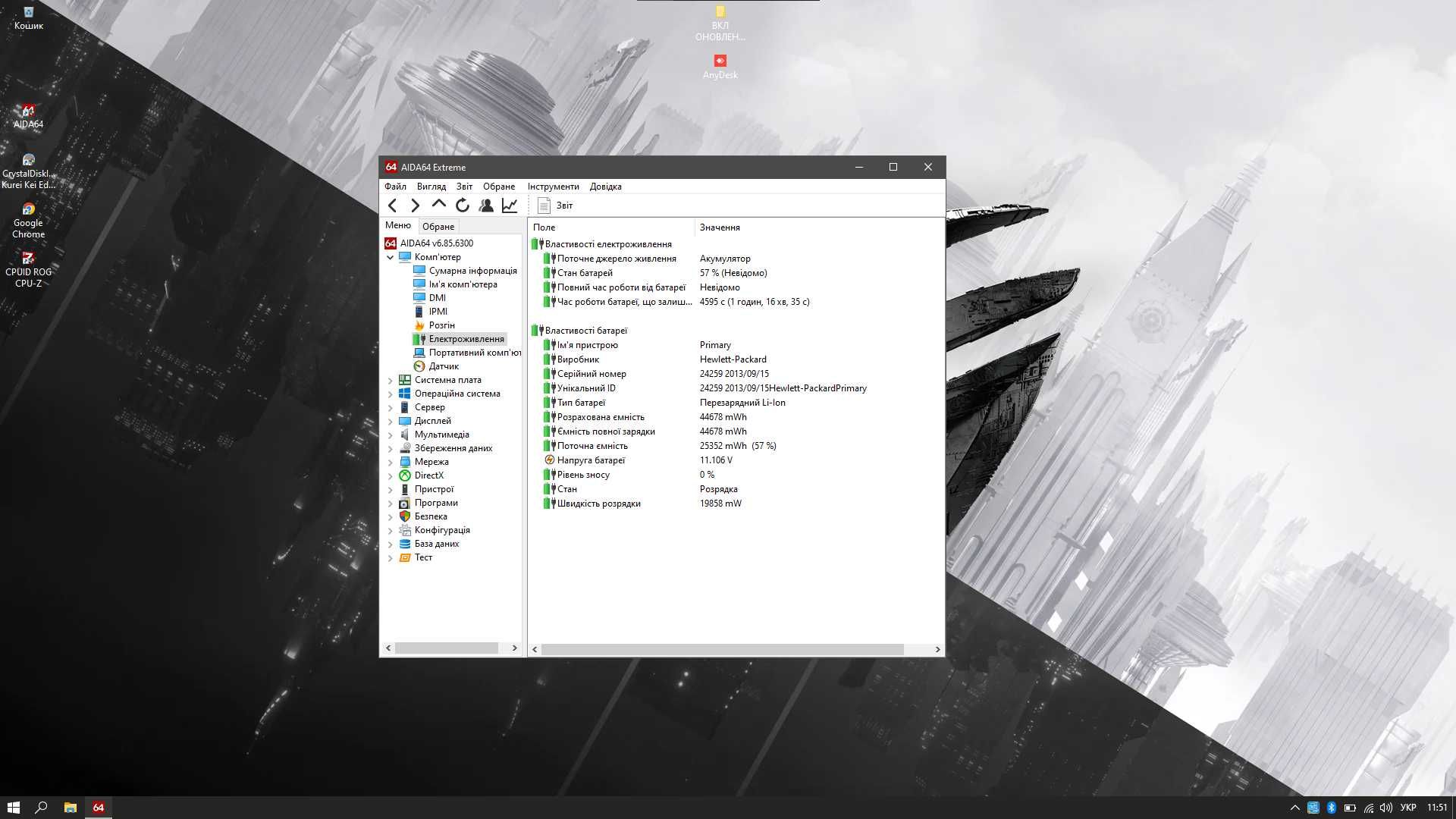Open AnyDesk desktop shortcut
The height and width of the screenshot is (819, 1456).
720,67
